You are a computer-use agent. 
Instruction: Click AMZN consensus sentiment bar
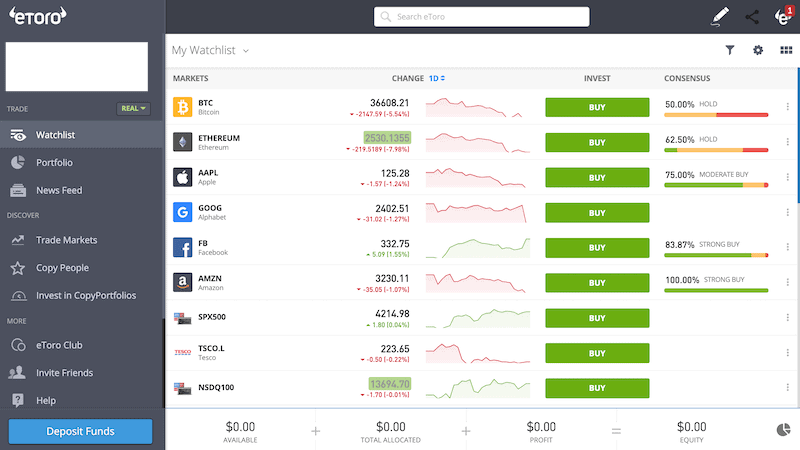[x=716, y=290]
